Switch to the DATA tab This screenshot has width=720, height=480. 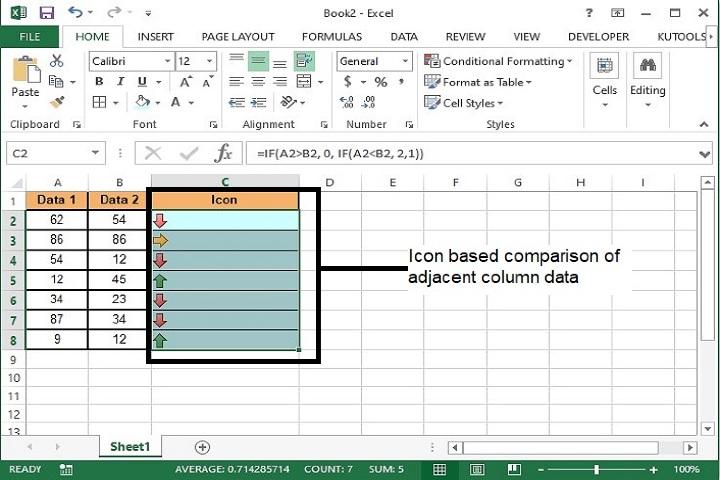click(x=404, y=37)
